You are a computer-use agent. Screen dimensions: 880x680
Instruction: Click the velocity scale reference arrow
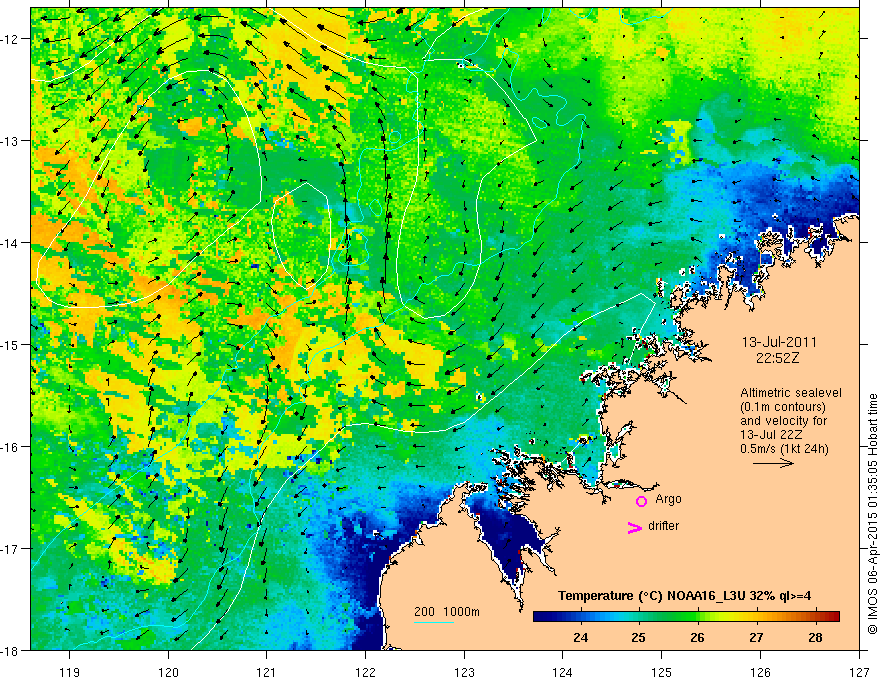(x=773, y=463)
